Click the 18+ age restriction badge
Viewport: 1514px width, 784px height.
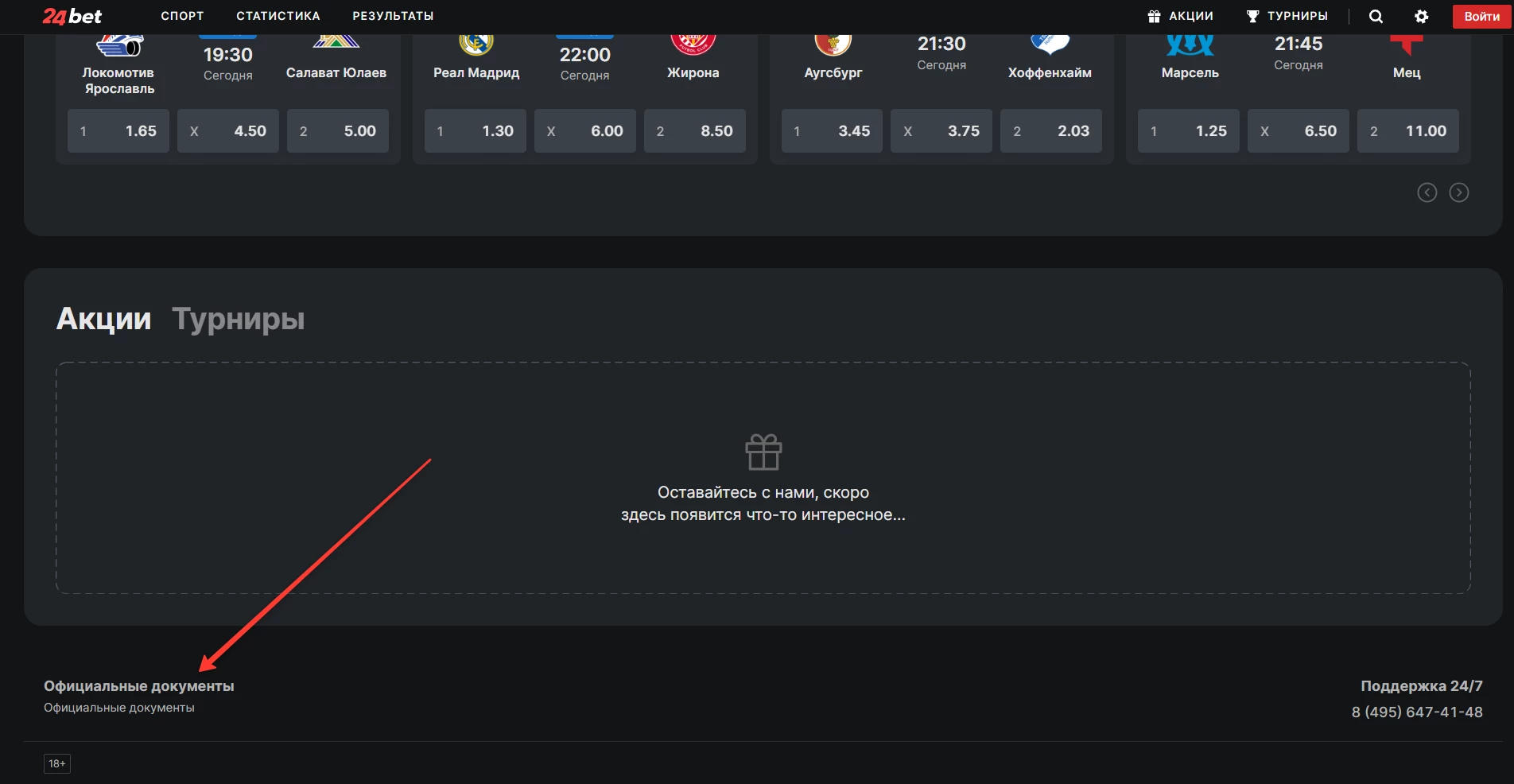[x=56, y=763]
